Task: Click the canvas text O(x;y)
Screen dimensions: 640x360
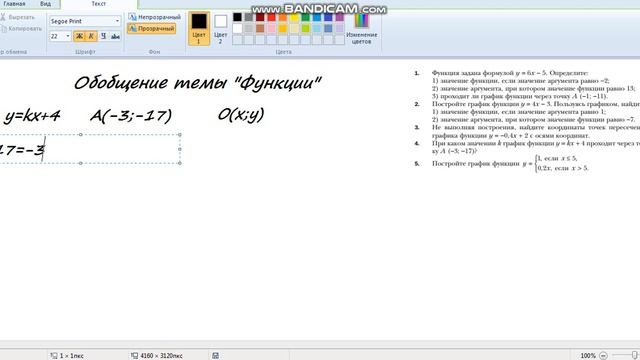Action: point(241,115)
